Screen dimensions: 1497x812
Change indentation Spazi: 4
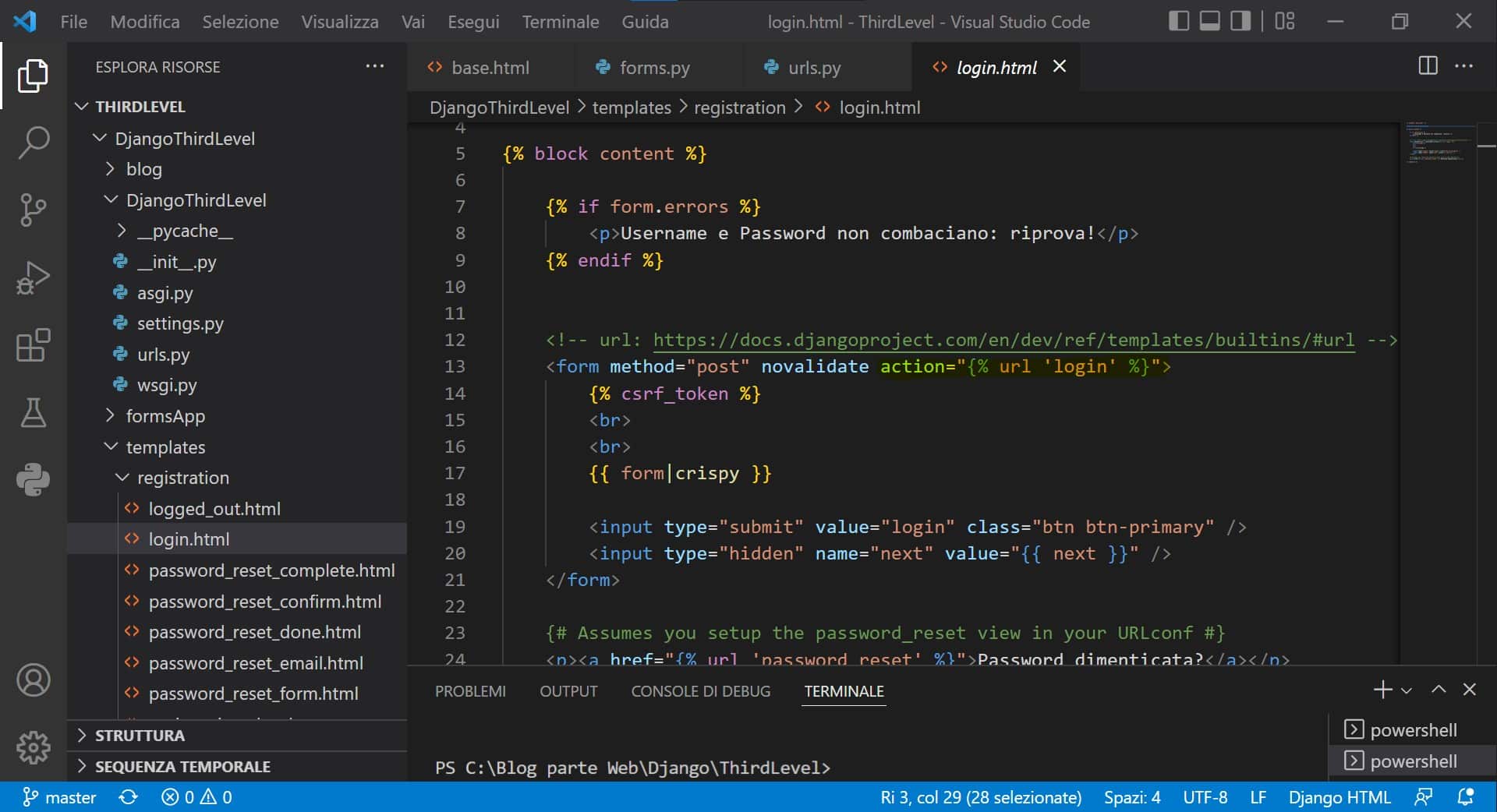click(x=1132, y=797)
